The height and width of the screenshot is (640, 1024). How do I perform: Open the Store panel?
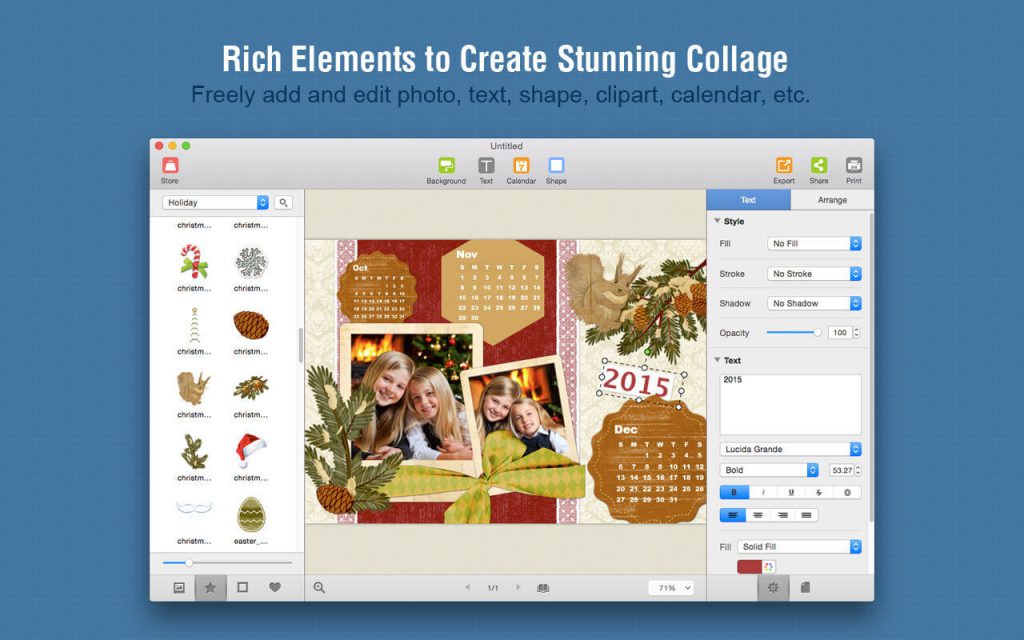coord(169,167)
